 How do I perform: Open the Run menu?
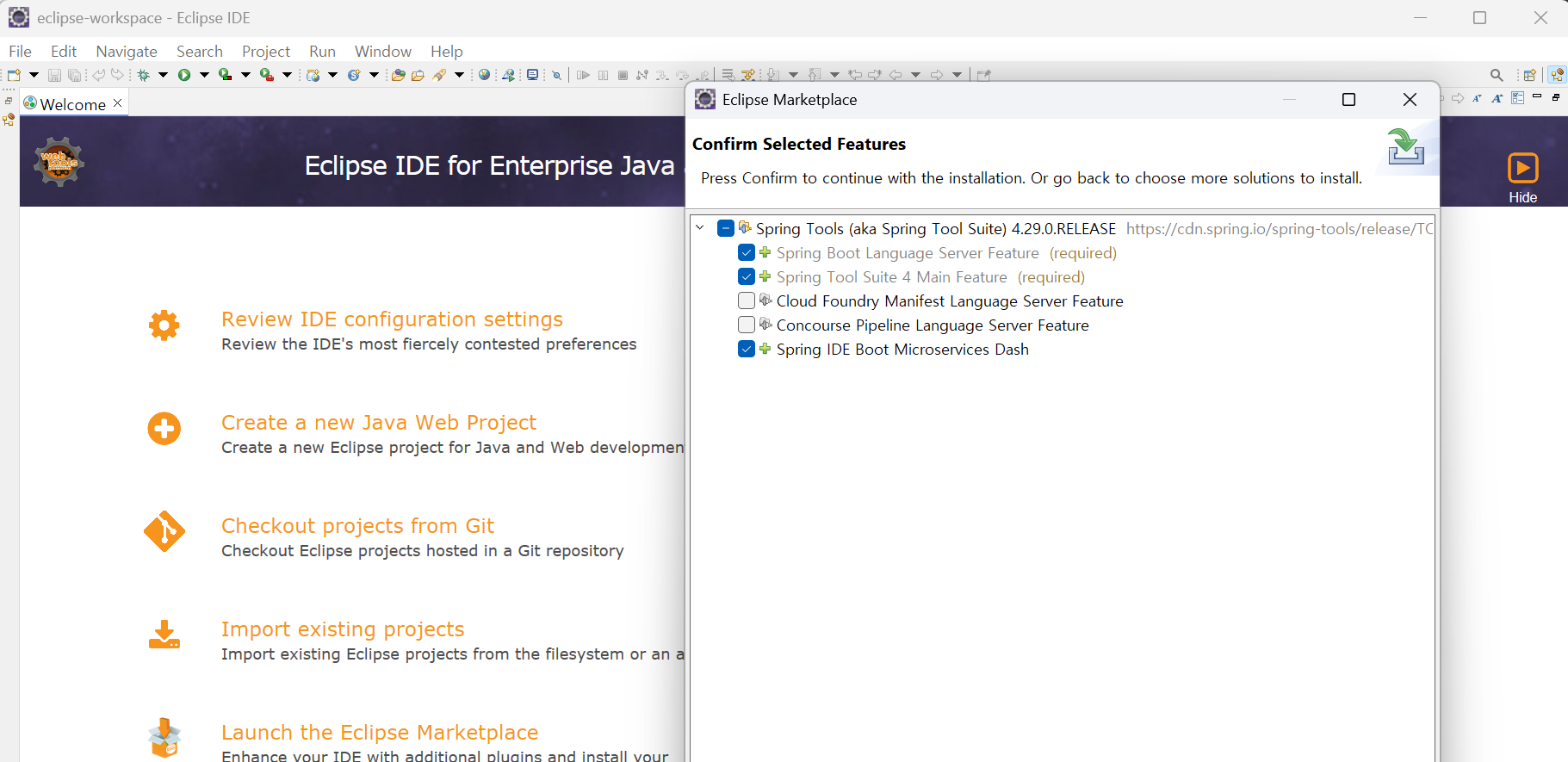(322, 52)
